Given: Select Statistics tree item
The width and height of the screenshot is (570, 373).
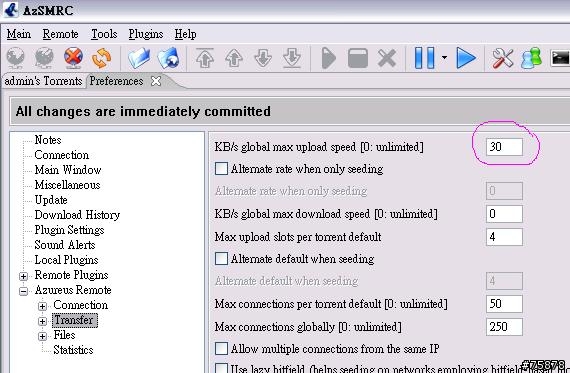Looking at the screenshot, I should click(x=73, y=350).
